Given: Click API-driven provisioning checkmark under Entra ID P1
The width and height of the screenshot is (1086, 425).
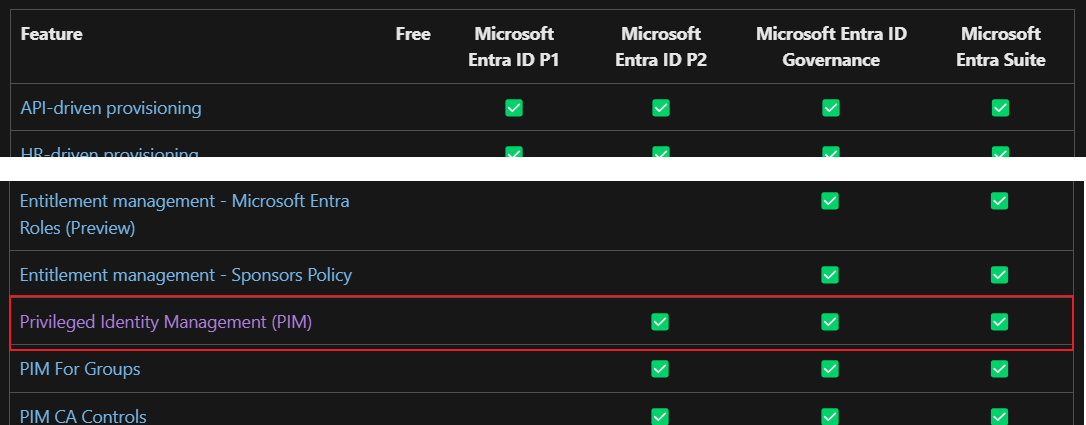Looking at the screenshot, I should click(x=514, y=108).
